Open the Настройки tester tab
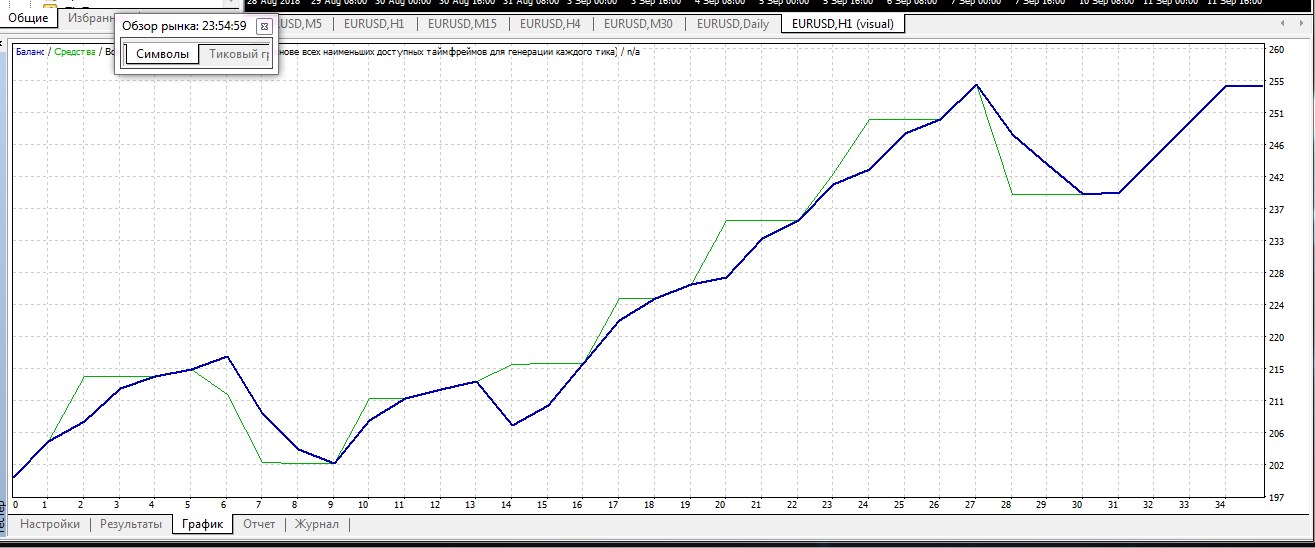1315x548 pixels. 50,524
